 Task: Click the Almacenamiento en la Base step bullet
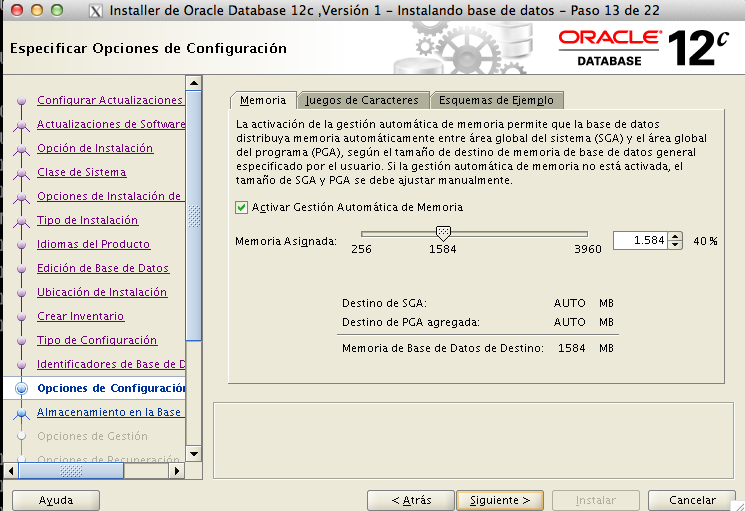pyautogui.click(x=21, y=413)
